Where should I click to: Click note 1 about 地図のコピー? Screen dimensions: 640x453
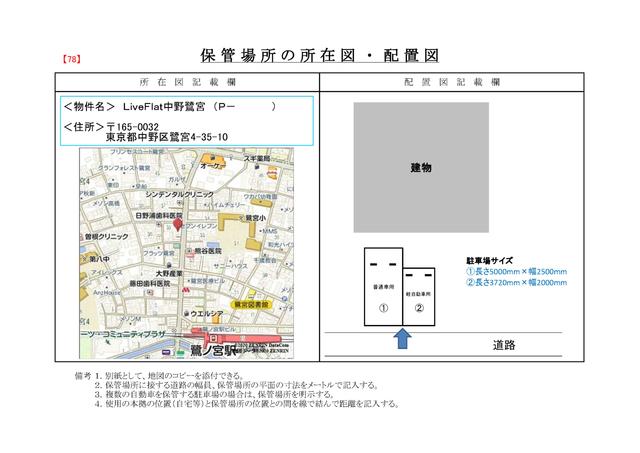tap(169, 375)
